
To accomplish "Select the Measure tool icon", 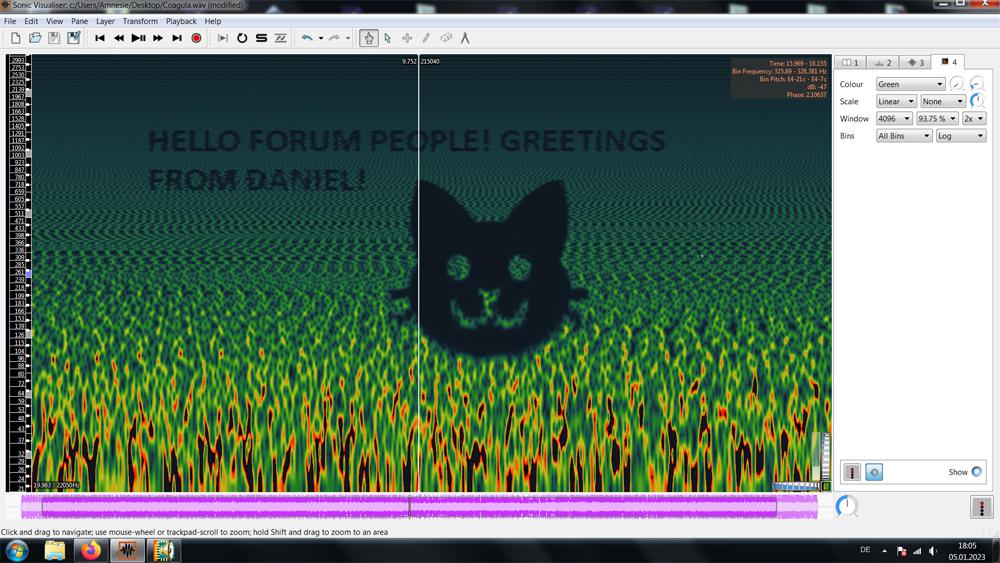I will pyautogui.click(x=465, y=38).
